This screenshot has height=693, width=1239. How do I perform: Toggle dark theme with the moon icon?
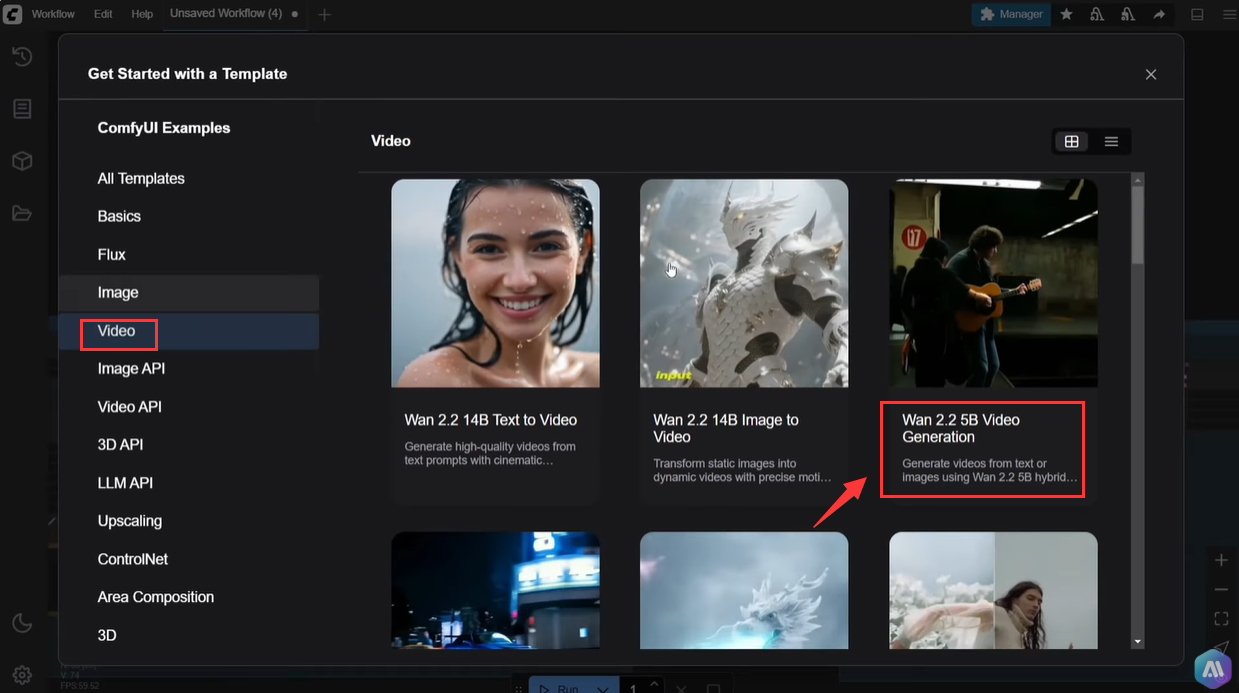tap(22, 624)
